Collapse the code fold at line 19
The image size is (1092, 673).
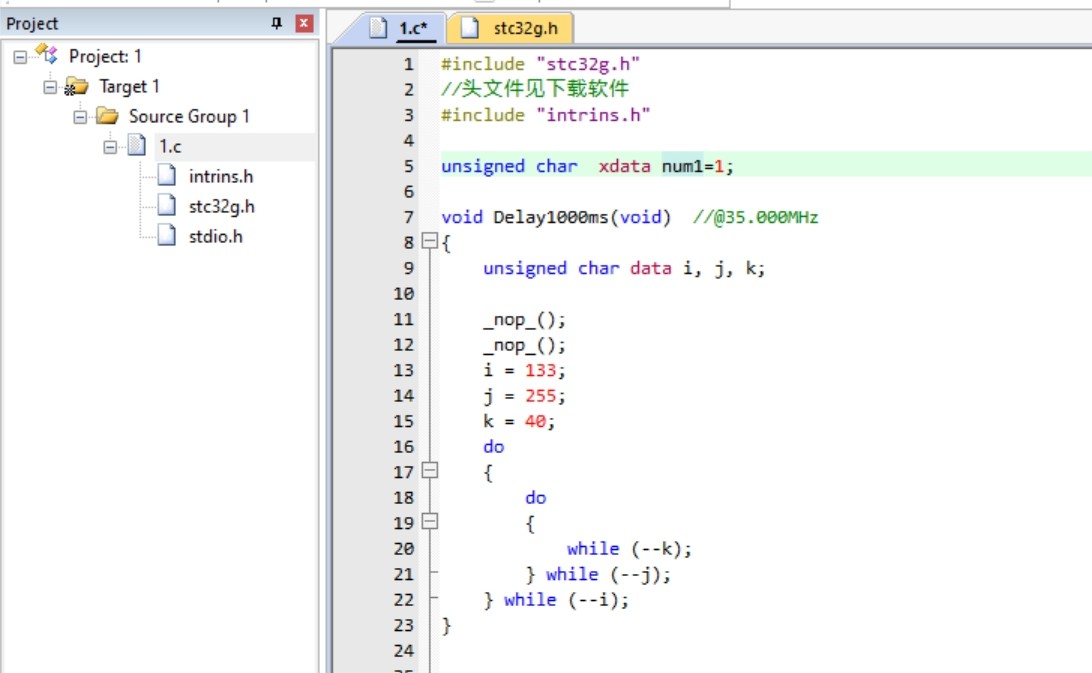pyautogui.click(x=430, y=522)
